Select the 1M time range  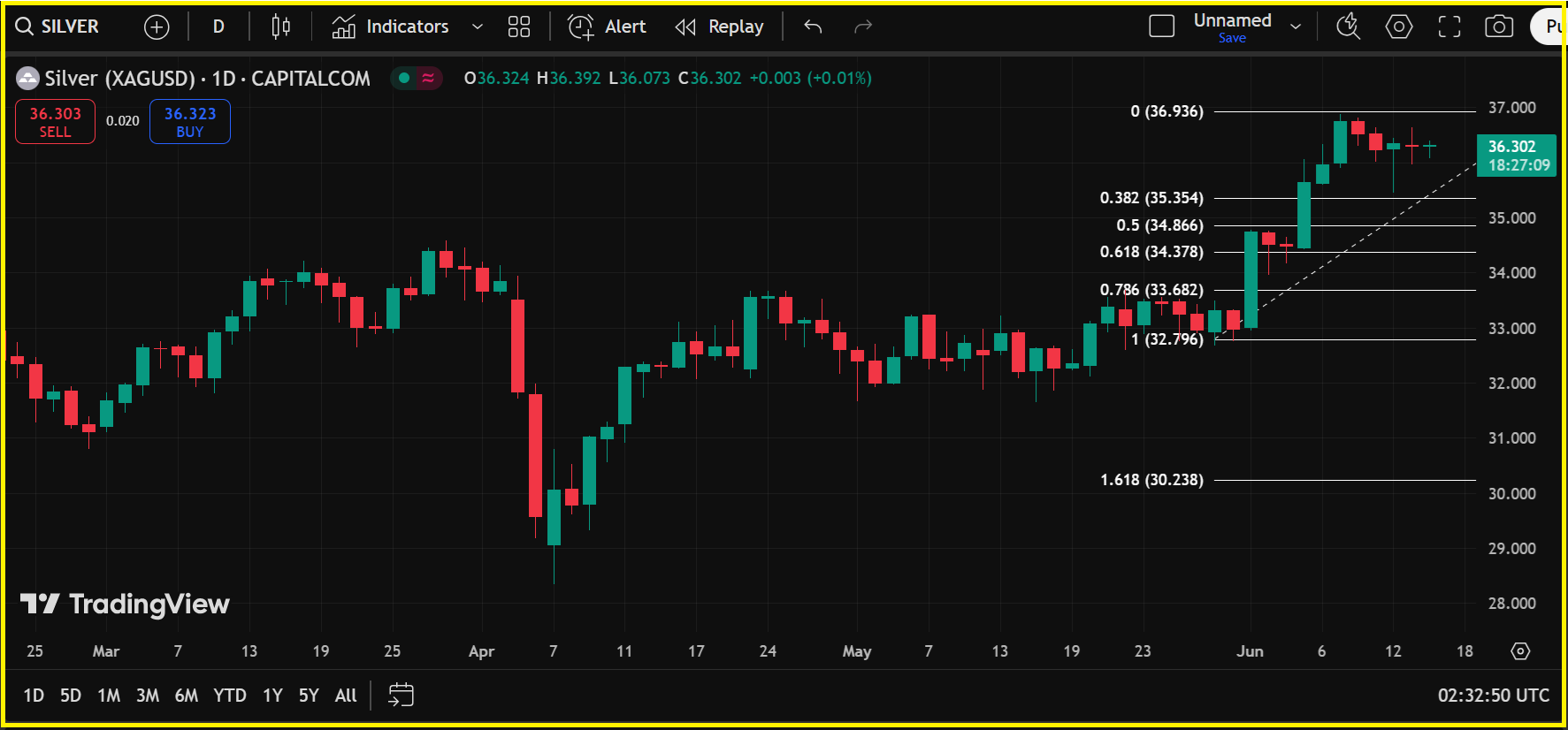click(x=109, y=696)
